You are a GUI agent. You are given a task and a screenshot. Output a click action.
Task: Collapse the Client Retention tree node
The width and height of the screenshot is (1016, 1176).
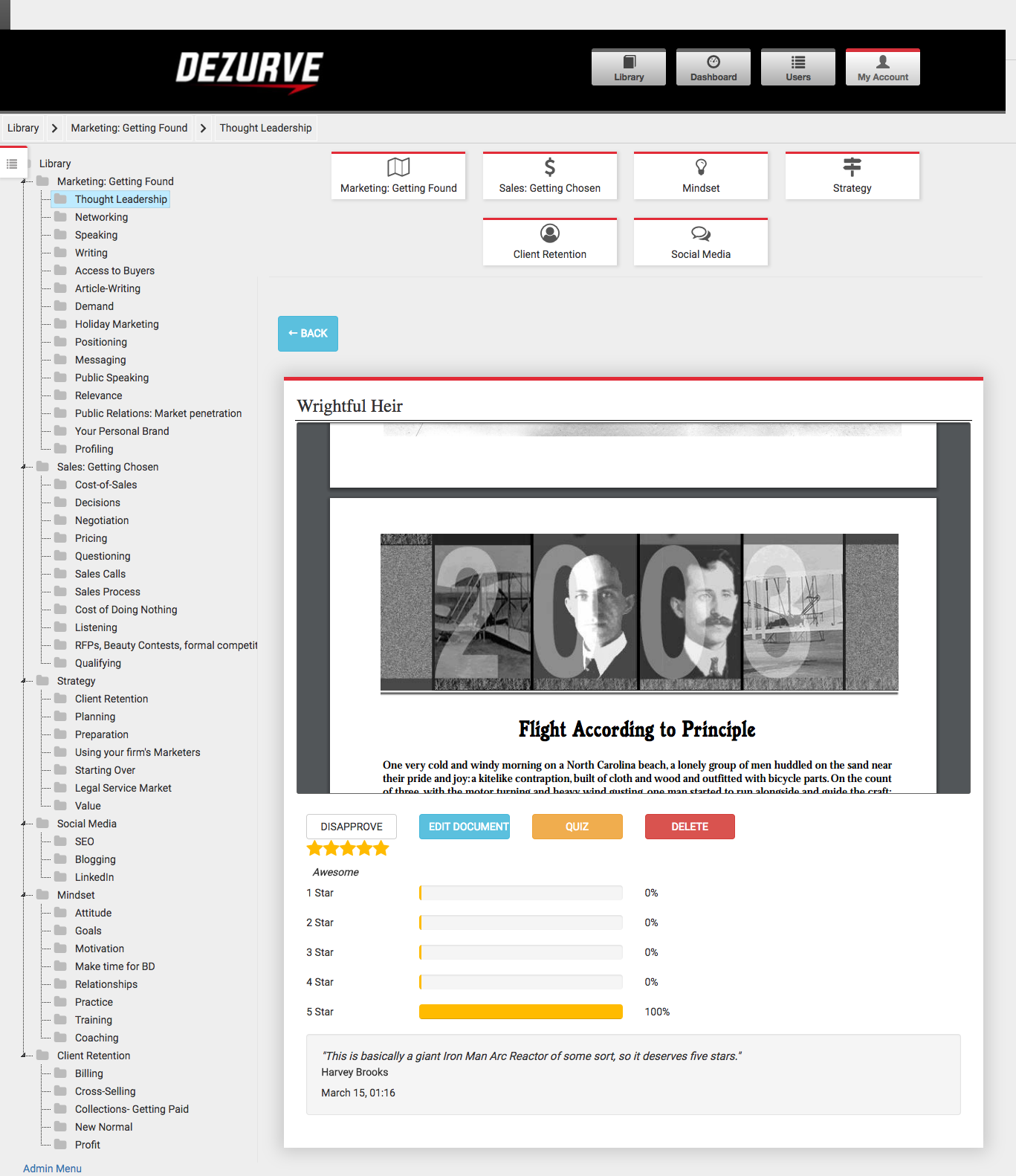click(24, 1056)
